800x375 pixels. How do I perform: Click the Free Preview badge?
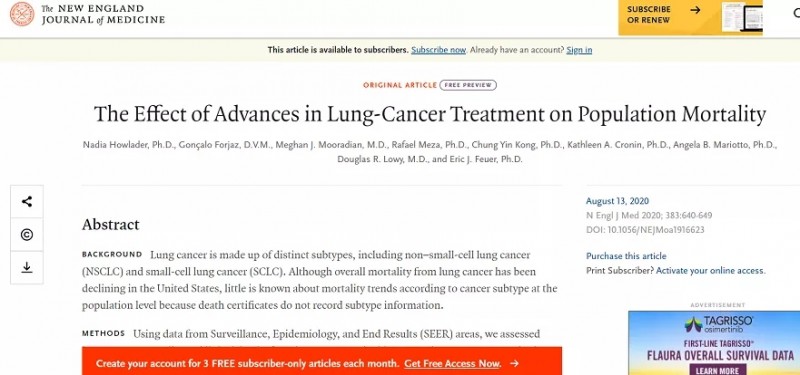(468, 85)
